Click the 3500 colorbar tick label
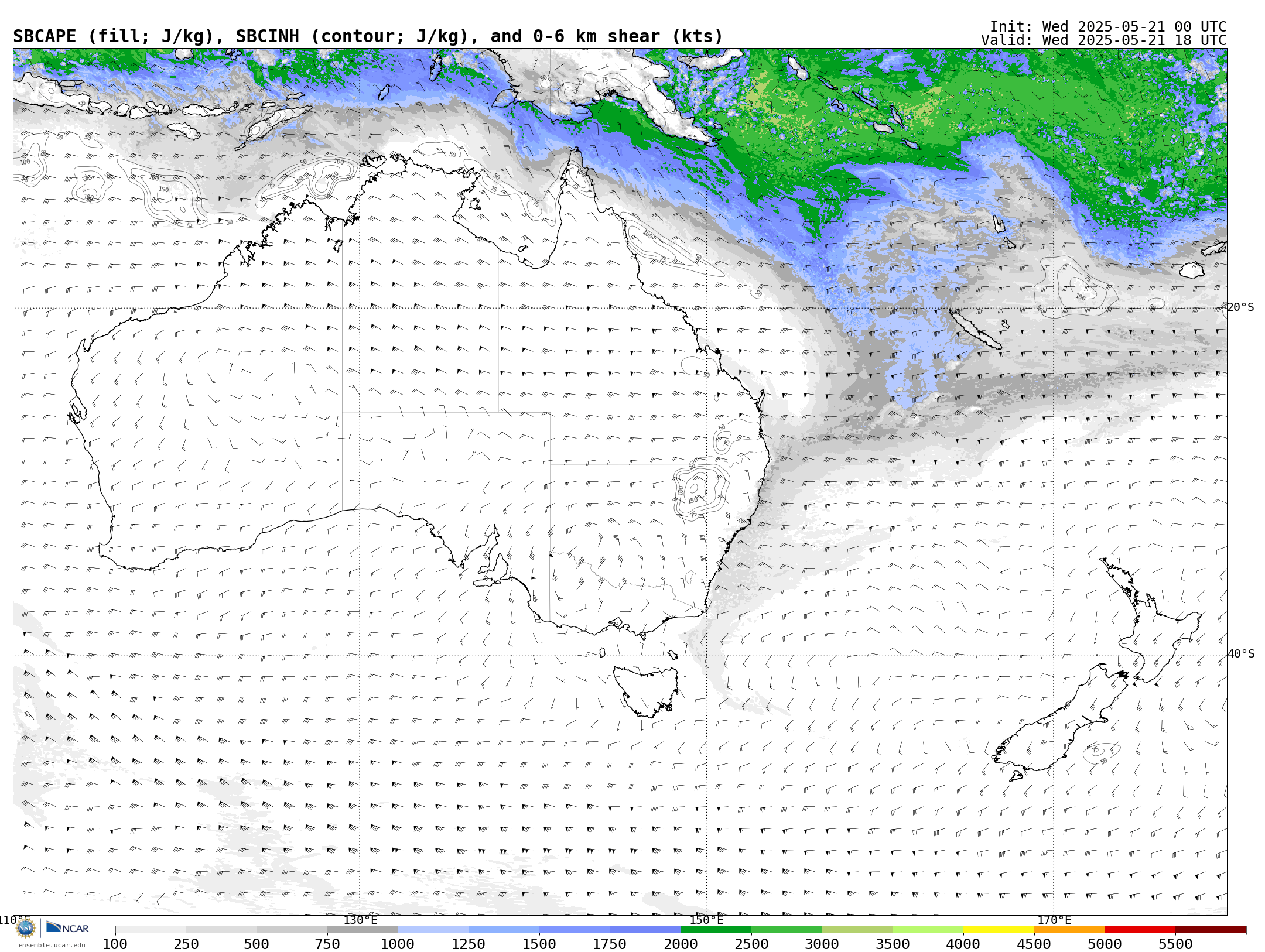Image resolution: width=1265 pixels, height=952 pixels. (893, 944)
